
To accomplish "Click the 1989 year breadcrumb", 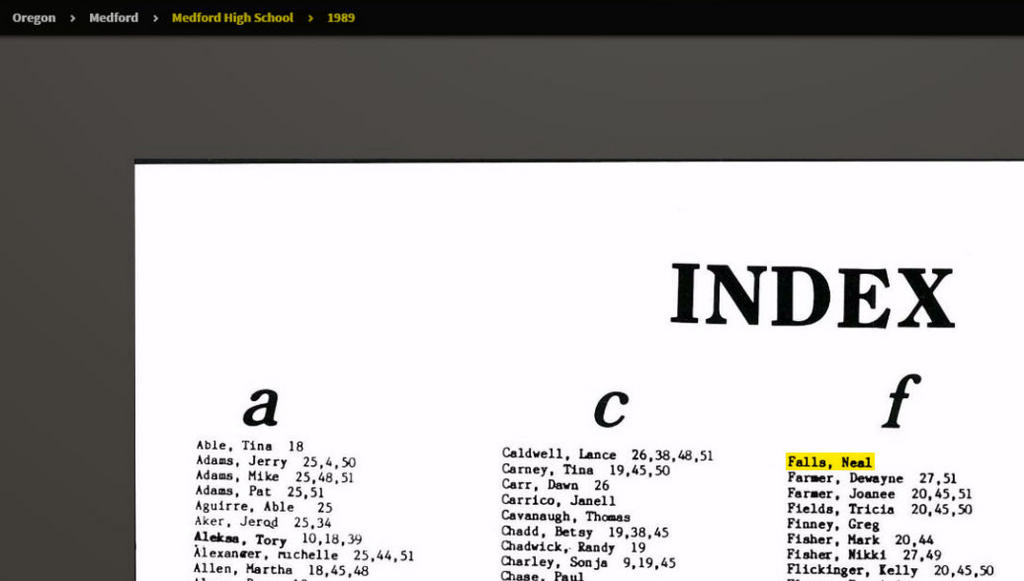I will pyautogui.click(x=341, y=18).
